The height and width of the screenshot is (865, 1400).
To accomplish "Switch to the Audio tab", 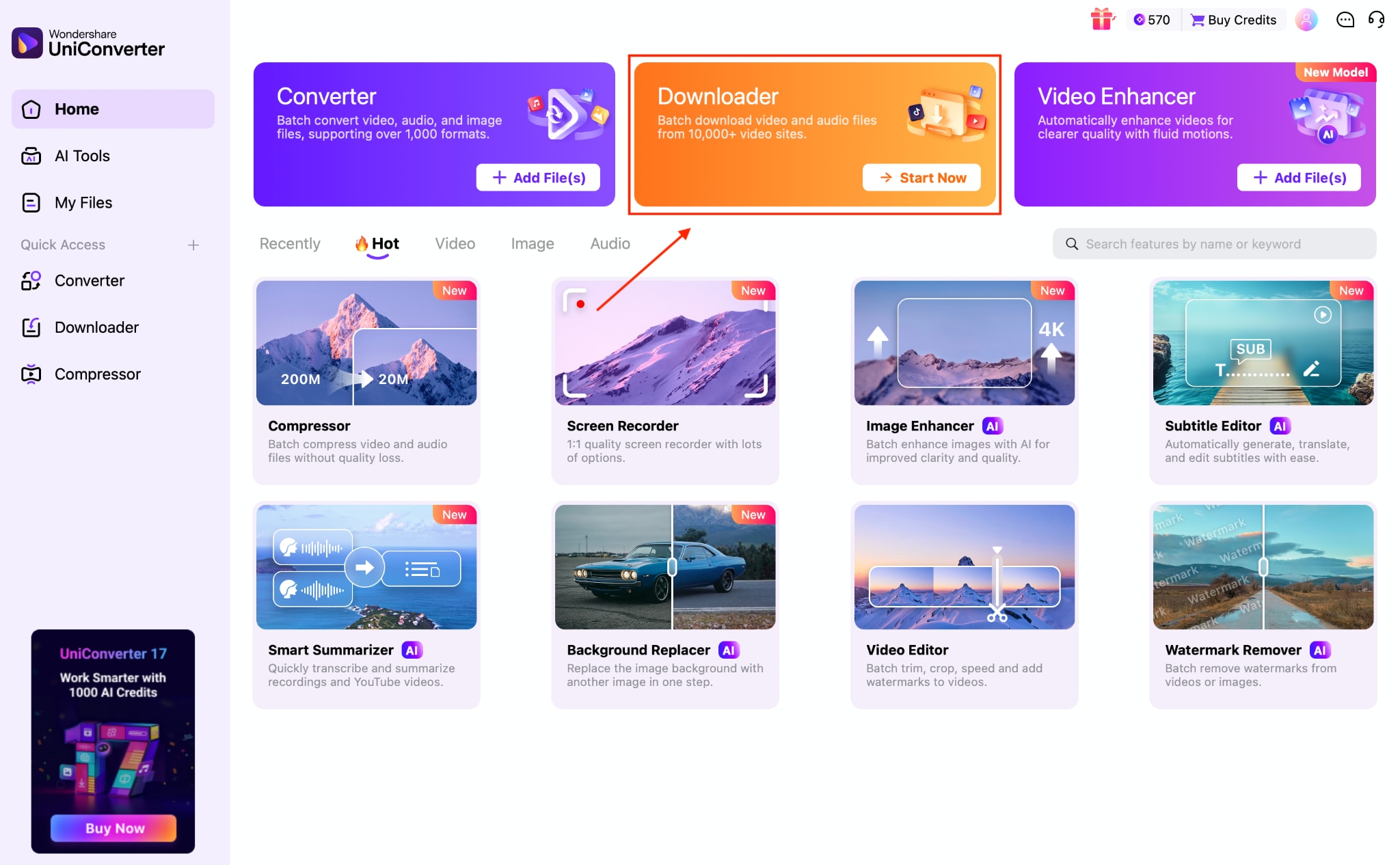I will (609, 243).
